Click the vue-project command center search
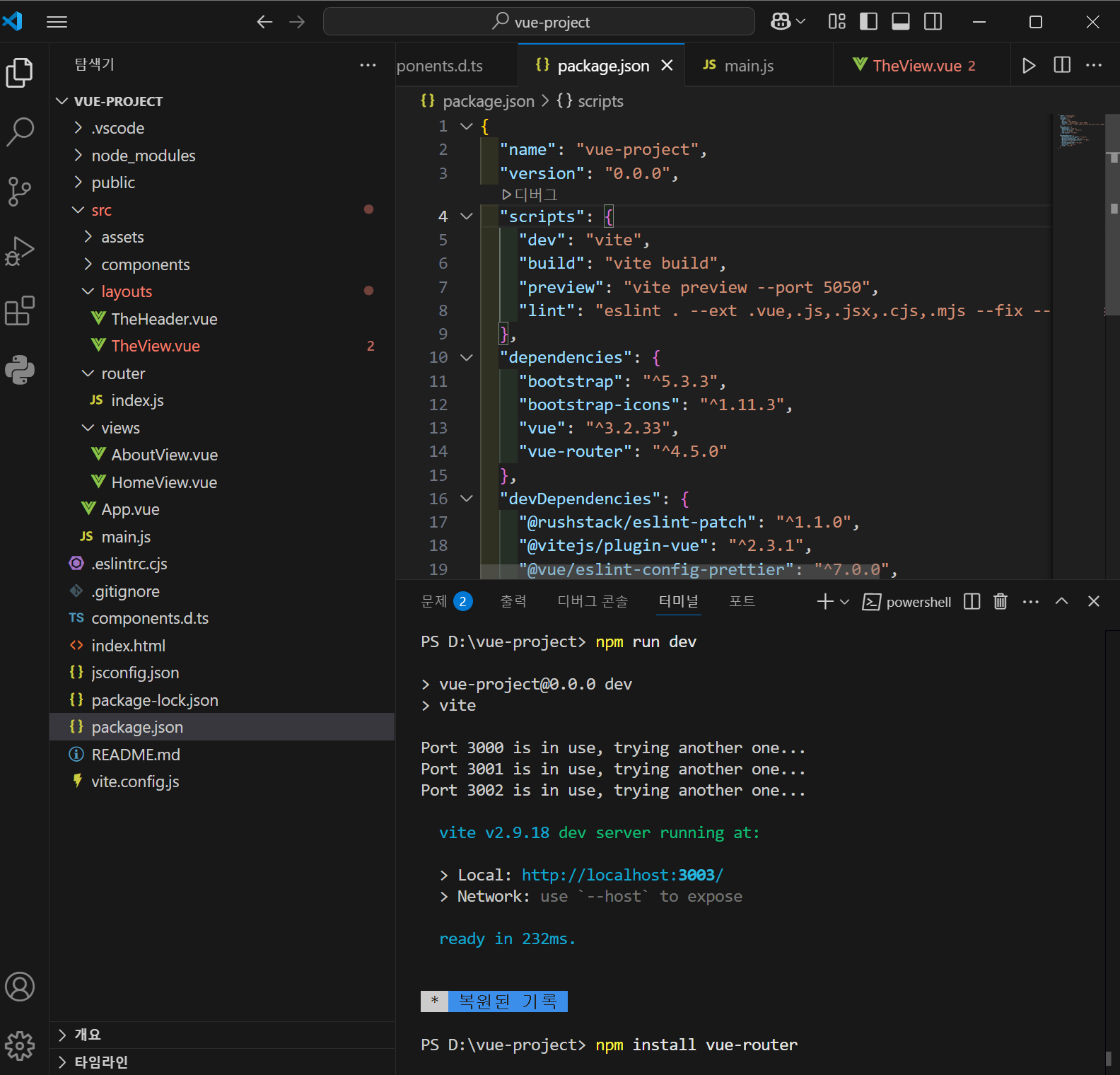 pos(539,22)
